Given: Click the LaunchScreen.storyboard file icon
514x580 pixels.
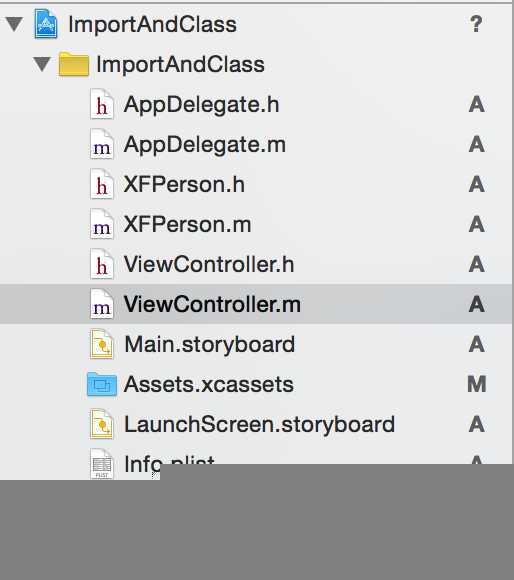Looking at the screenshot, I should pos(102,424).
